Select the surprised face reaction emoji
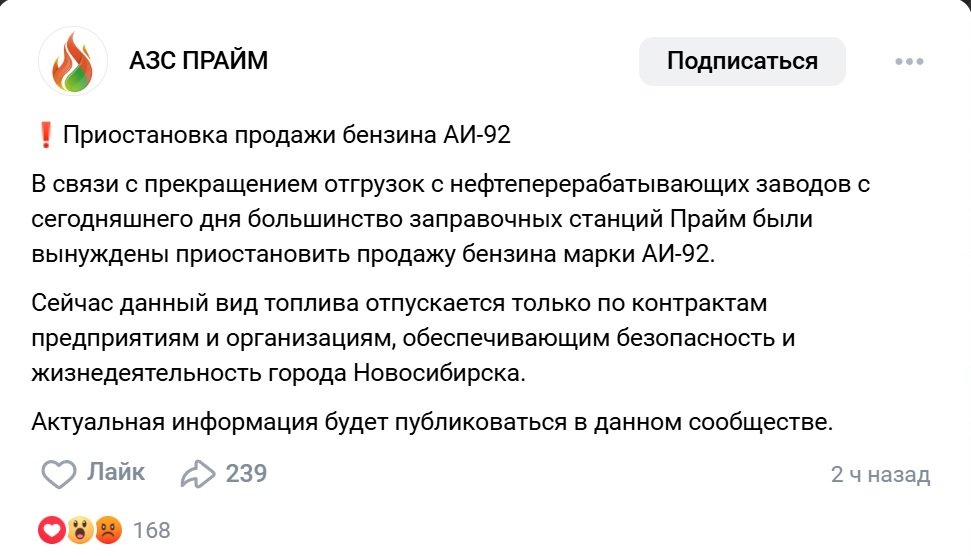The height and width of the screenshot is (556, 971). pos(80,530)
